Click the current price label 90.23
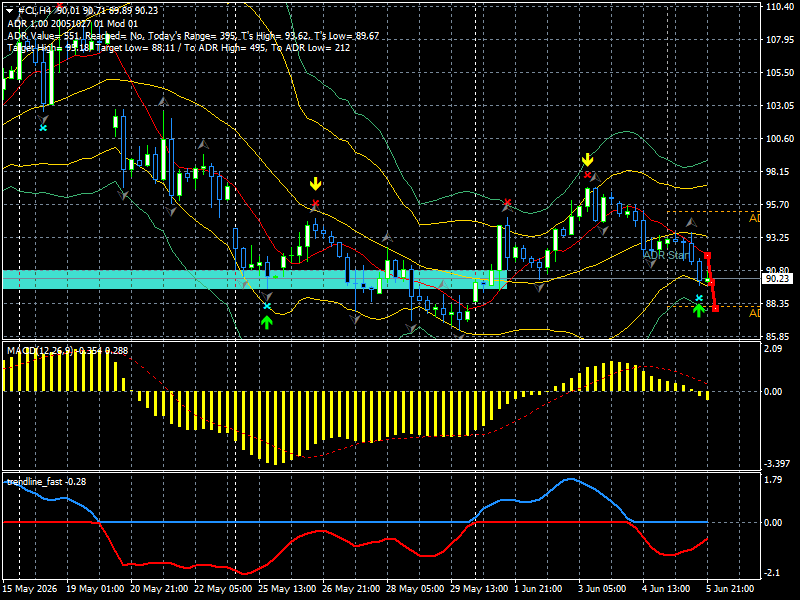Viewport: 800px width, 600px height. pos(777,279)
